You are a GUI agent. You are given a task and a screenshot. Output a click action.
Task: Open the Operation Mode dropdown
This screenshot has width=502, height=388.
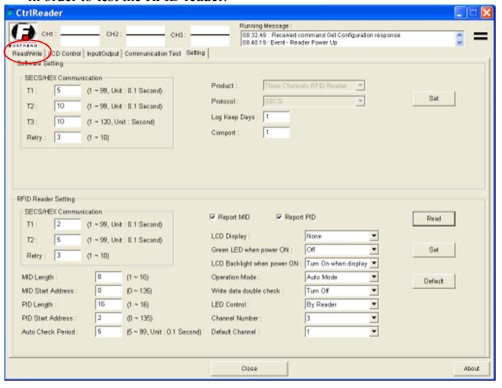(341, 277)
